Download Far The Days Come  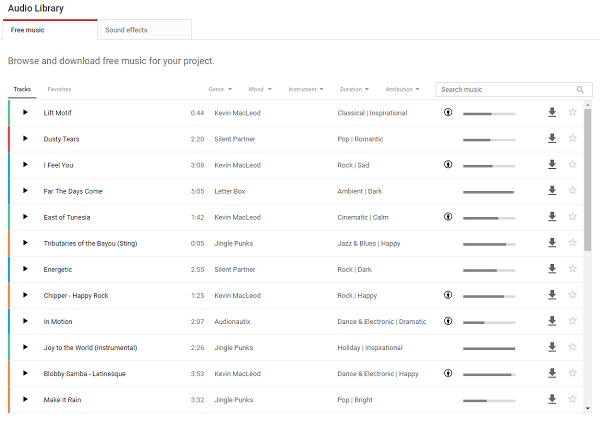(x=552, y=191)
